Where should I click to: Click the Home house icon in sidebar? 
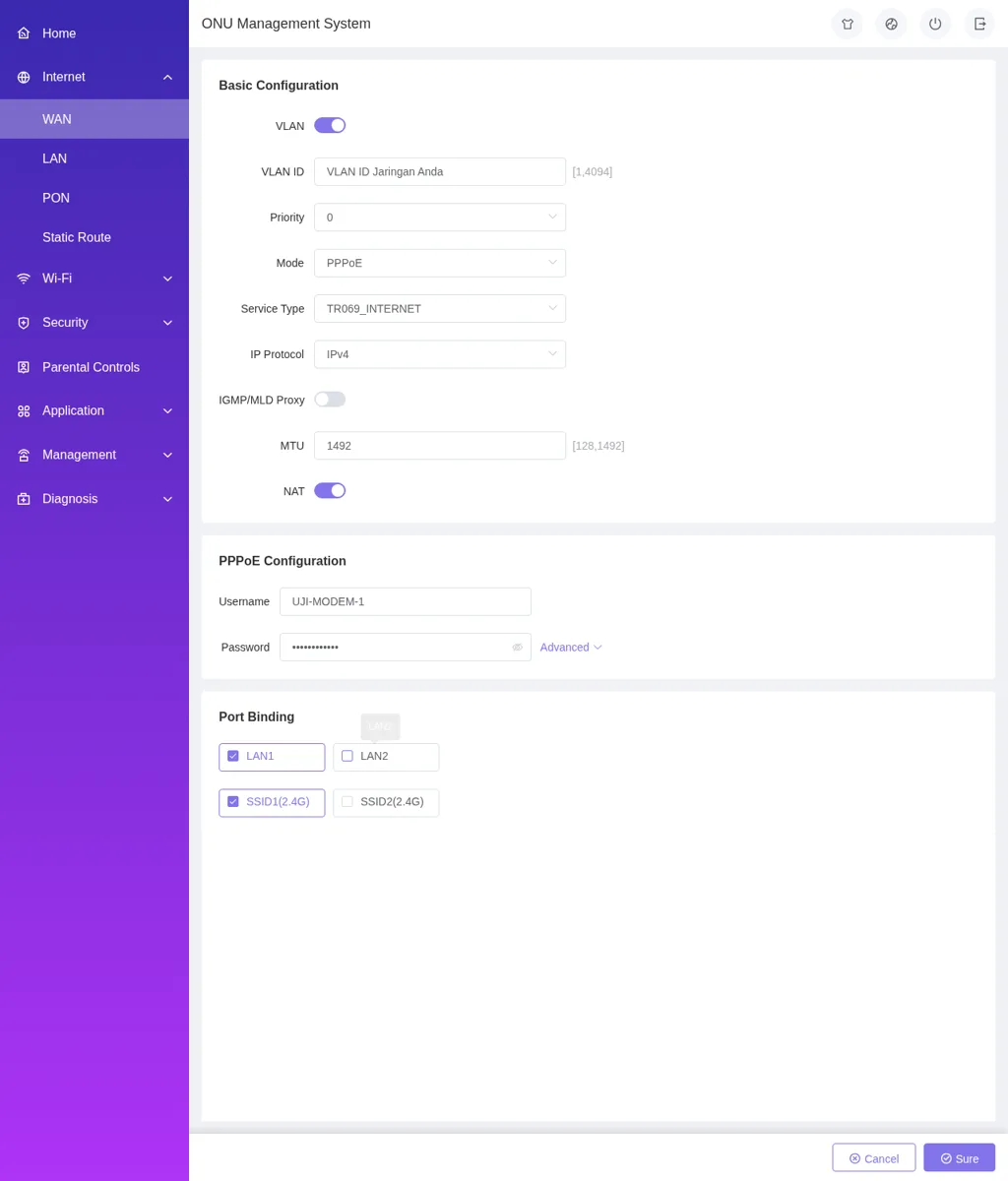tap(24, 33)
